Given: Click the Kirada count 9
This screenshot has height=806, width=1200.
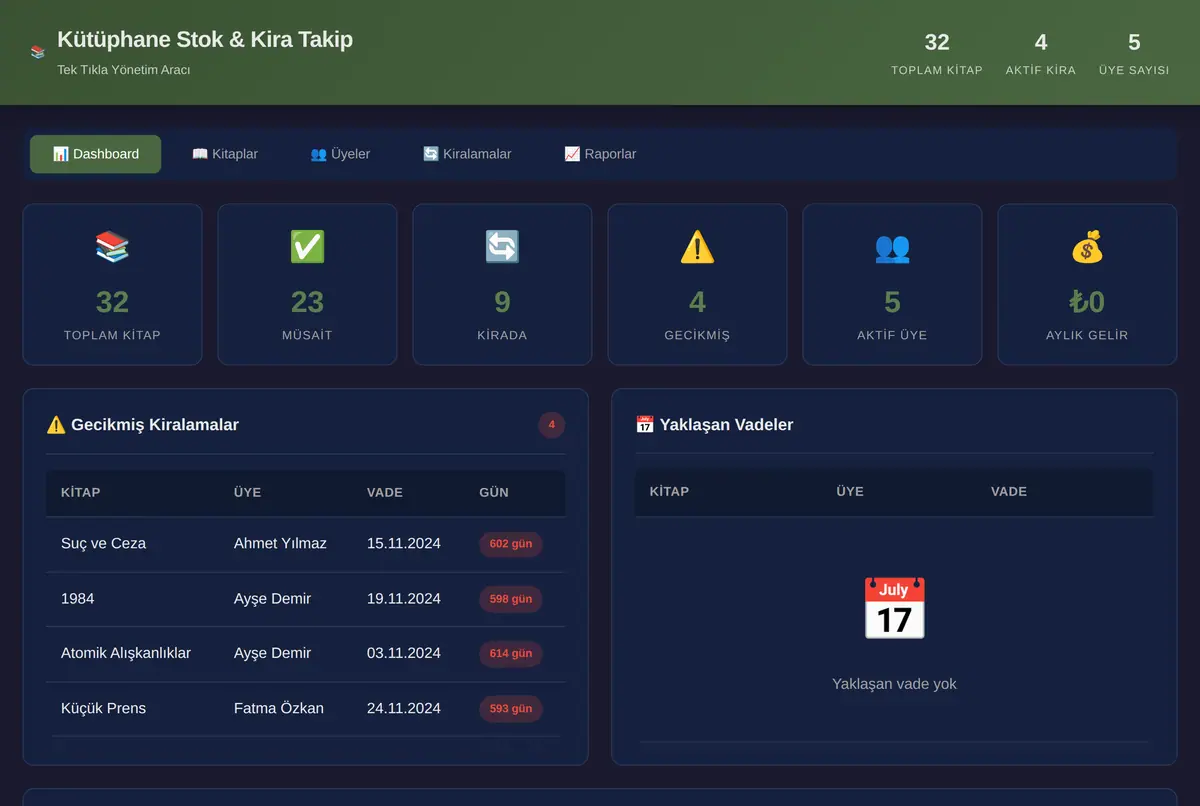Looking at the screenshot, I should click(x=502, y=302).
